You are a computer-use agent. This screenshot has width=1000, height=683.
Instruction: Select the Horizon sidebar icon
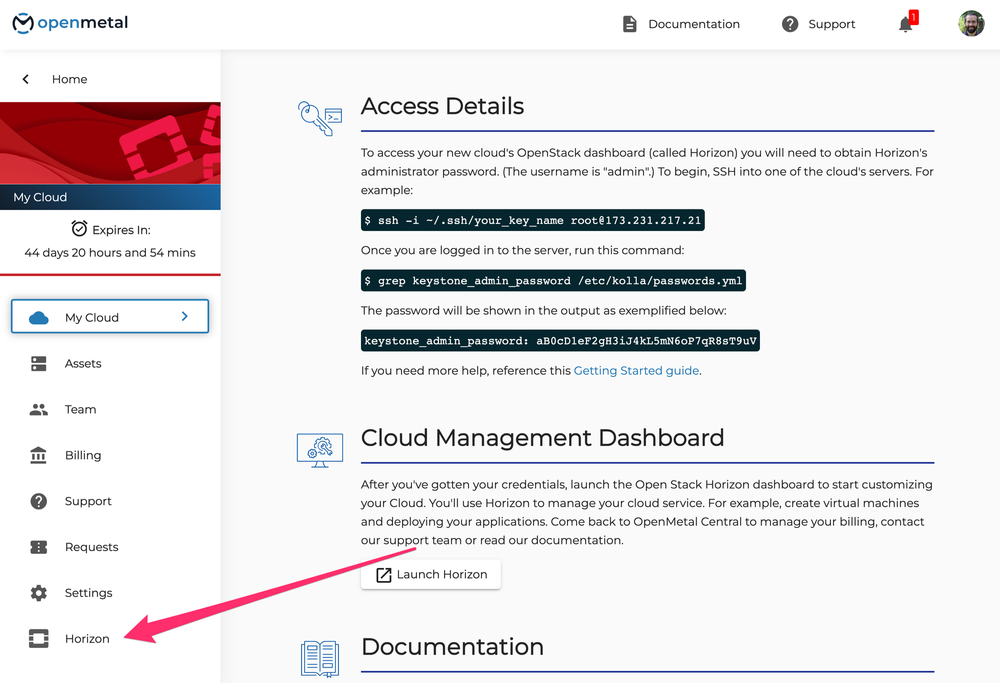(x=41, y=638)
